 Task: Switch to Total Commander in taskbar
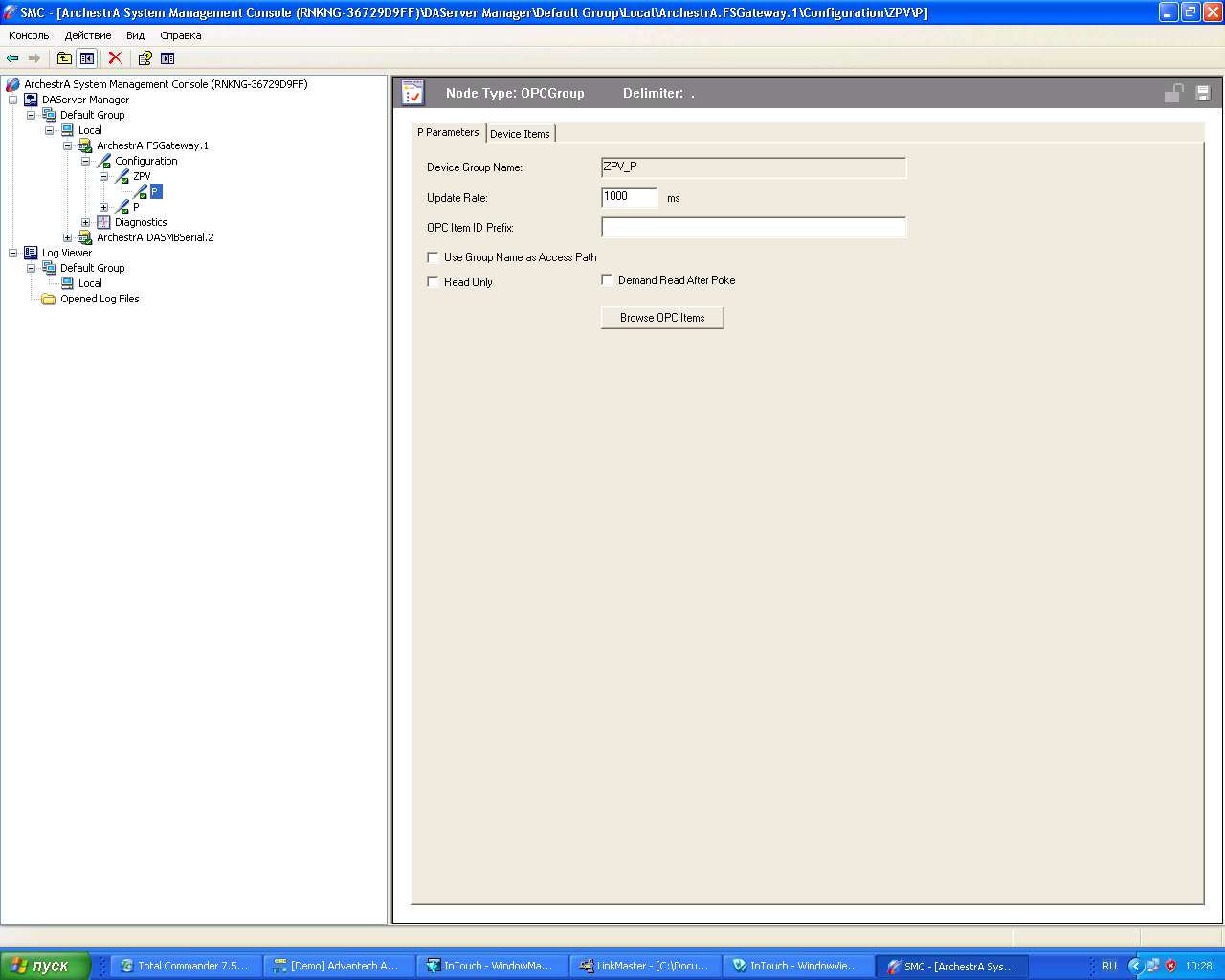[x=184, y=966]
